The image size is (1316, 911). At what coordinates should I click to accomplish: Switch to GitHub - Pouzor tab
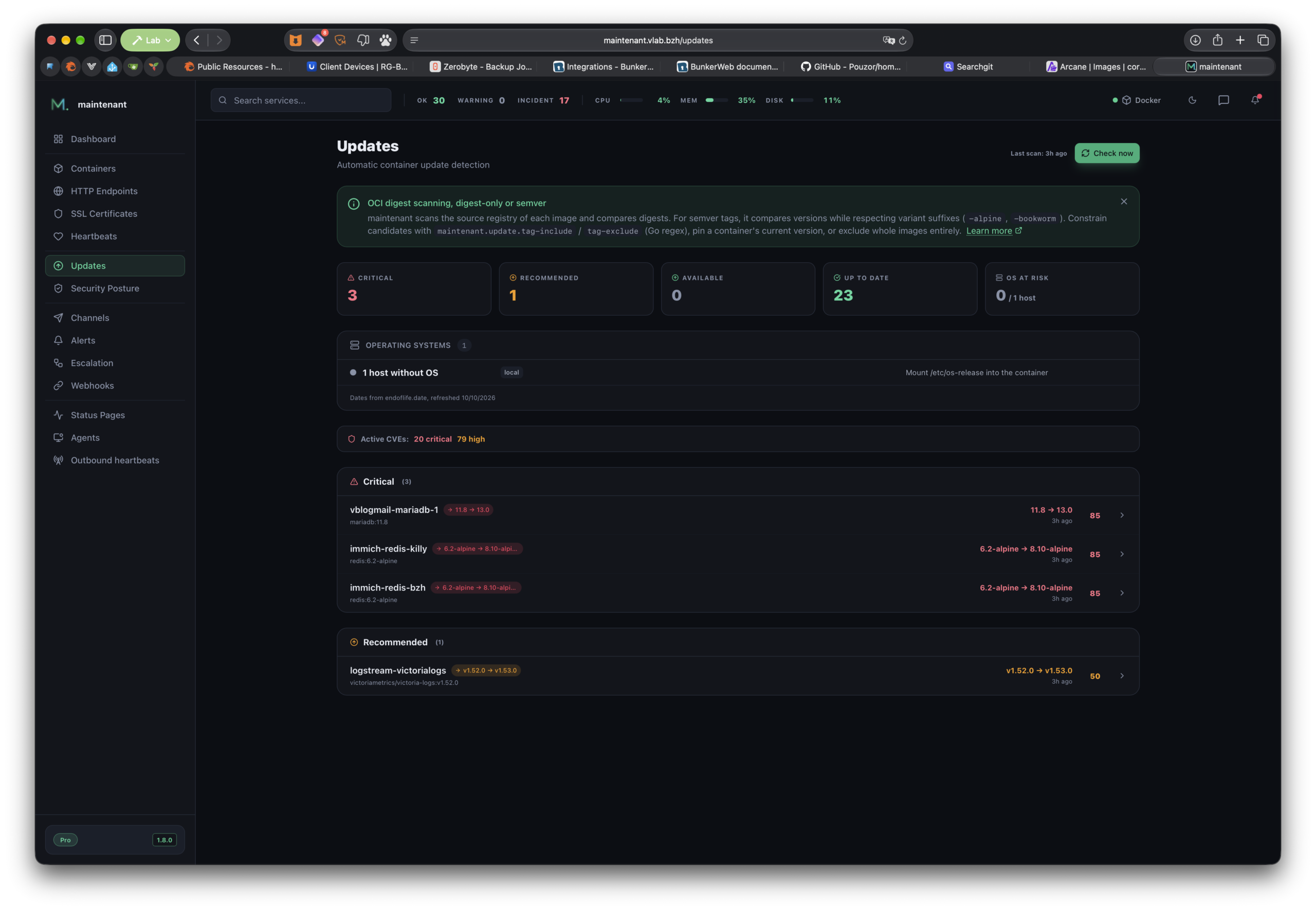pyautogui.click(x=850, y=67)
